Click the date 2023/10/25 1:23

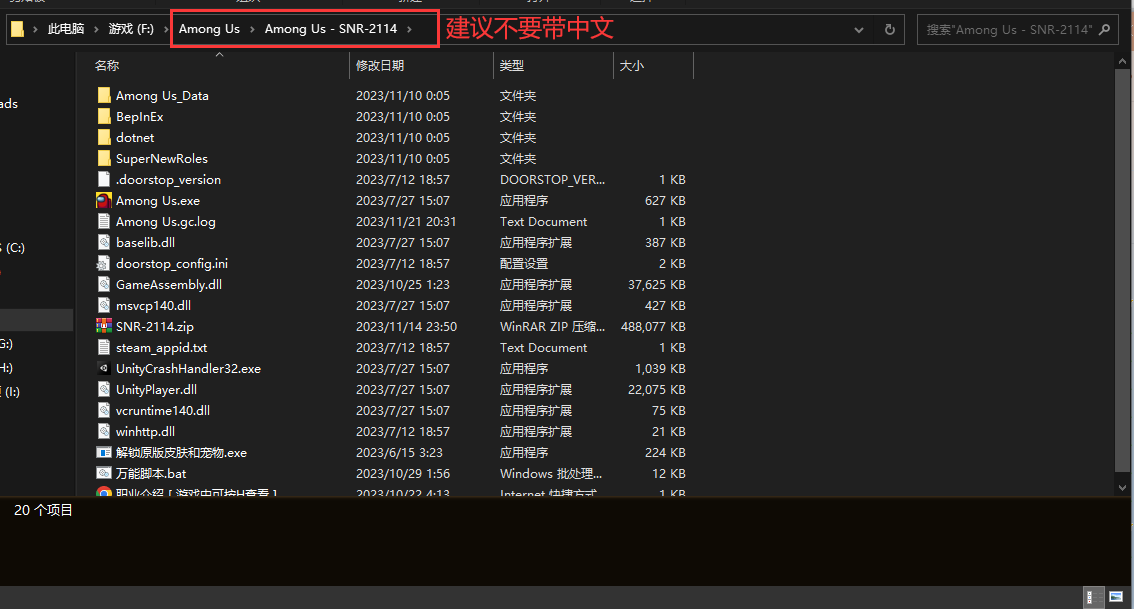(402, 284)
